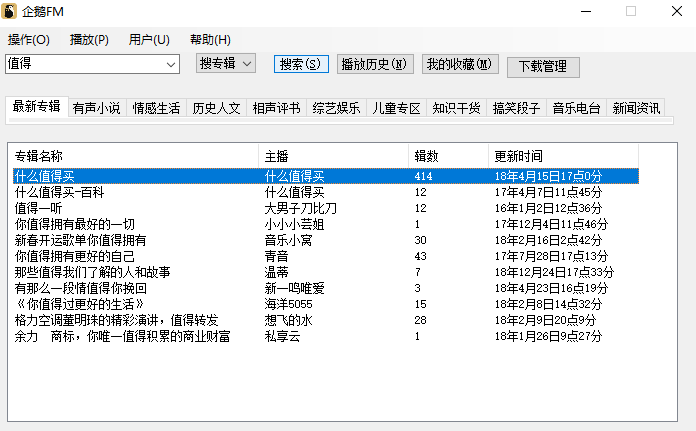Click the update time 18年1月26日9点27分
The width and height of the screenshot is (696, 431).
(548, 336)
